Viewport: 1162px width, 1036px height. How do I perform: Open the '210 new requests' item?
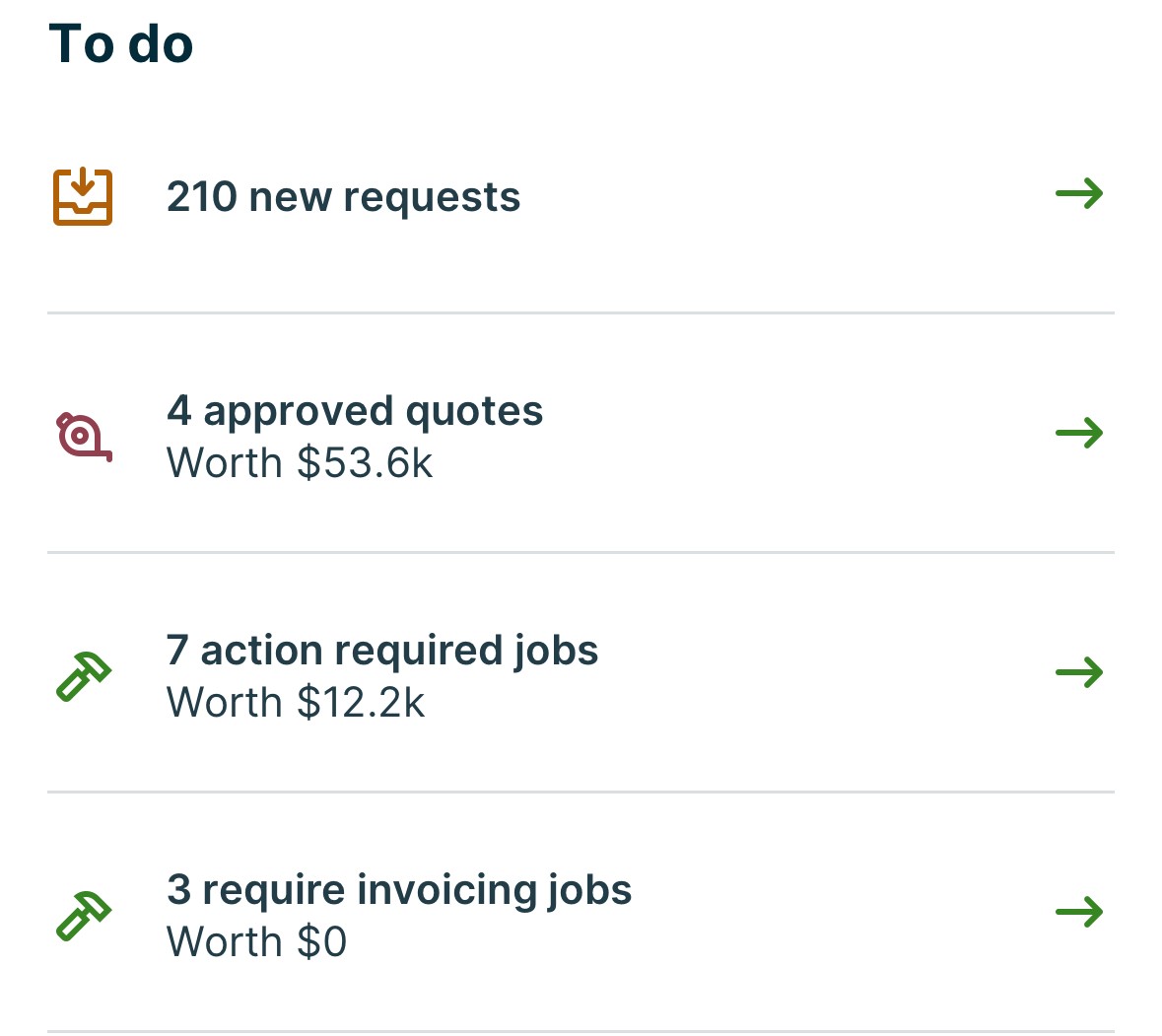pyautogui.click(x=343, y=197)
